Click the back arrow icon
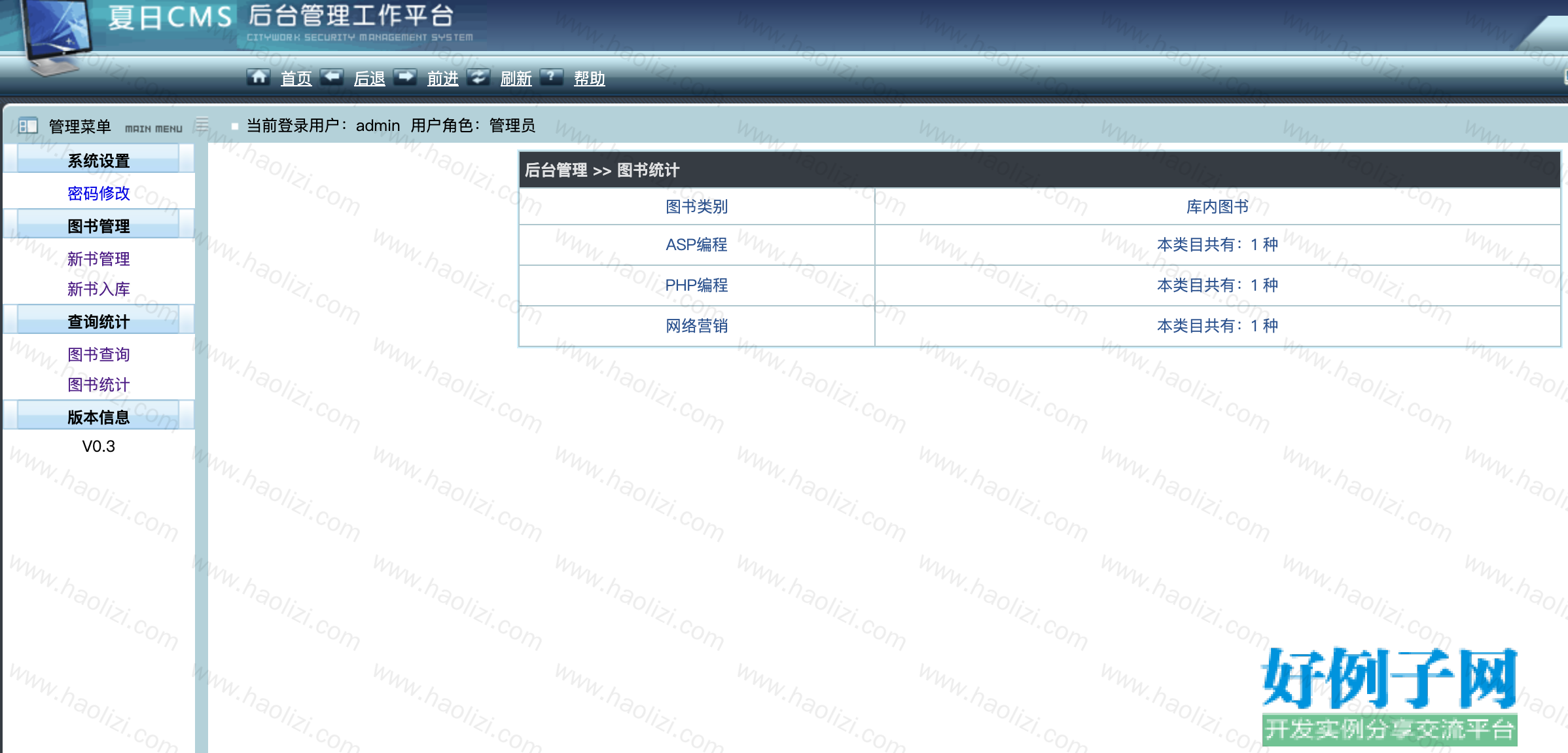This screenshot has height=753, width=1568. tap(332, 77)
